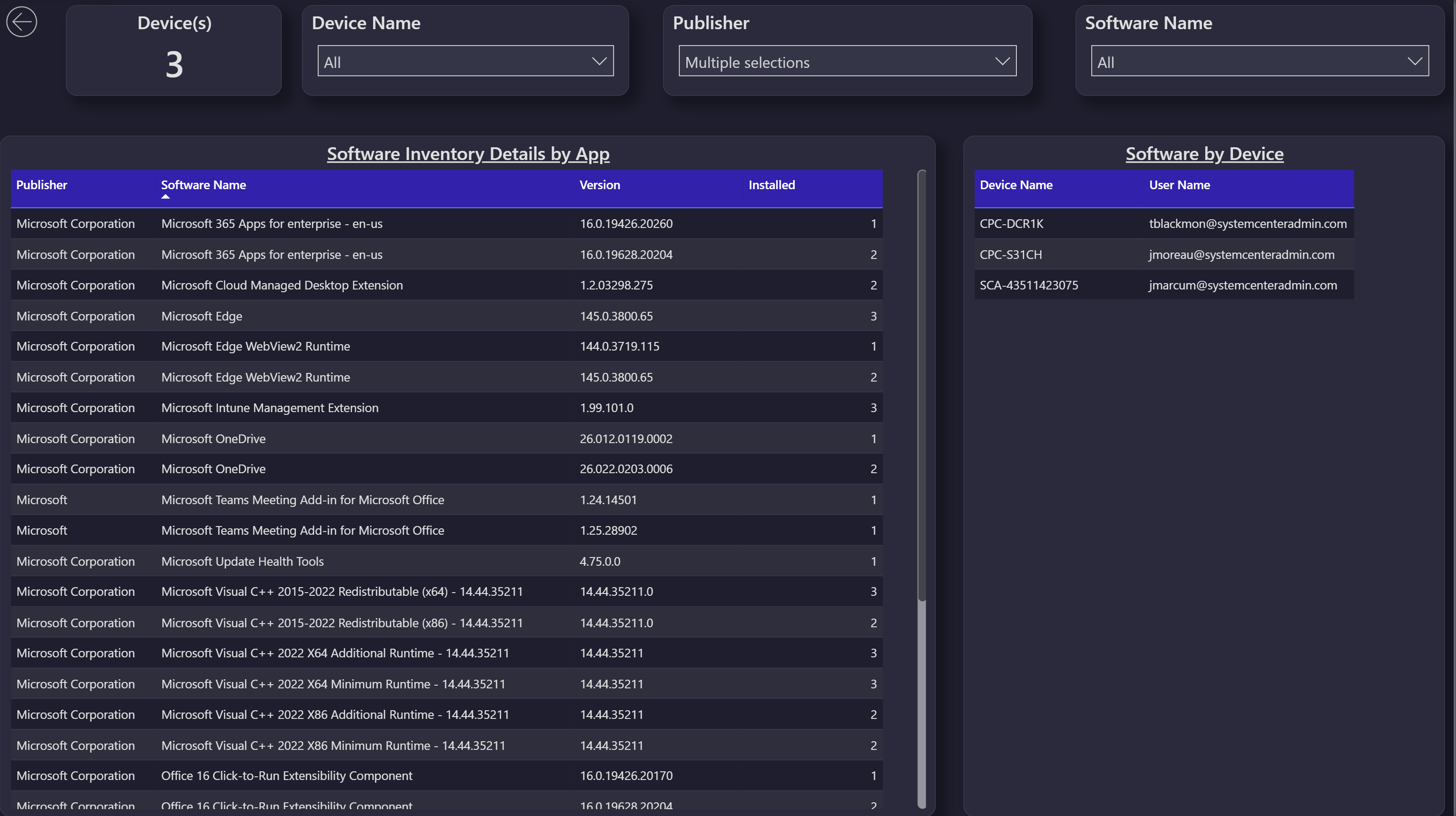Viewport: 1456px width, 816px height.
Task: Sort by User Name column header
Action: pos(1179,185)
